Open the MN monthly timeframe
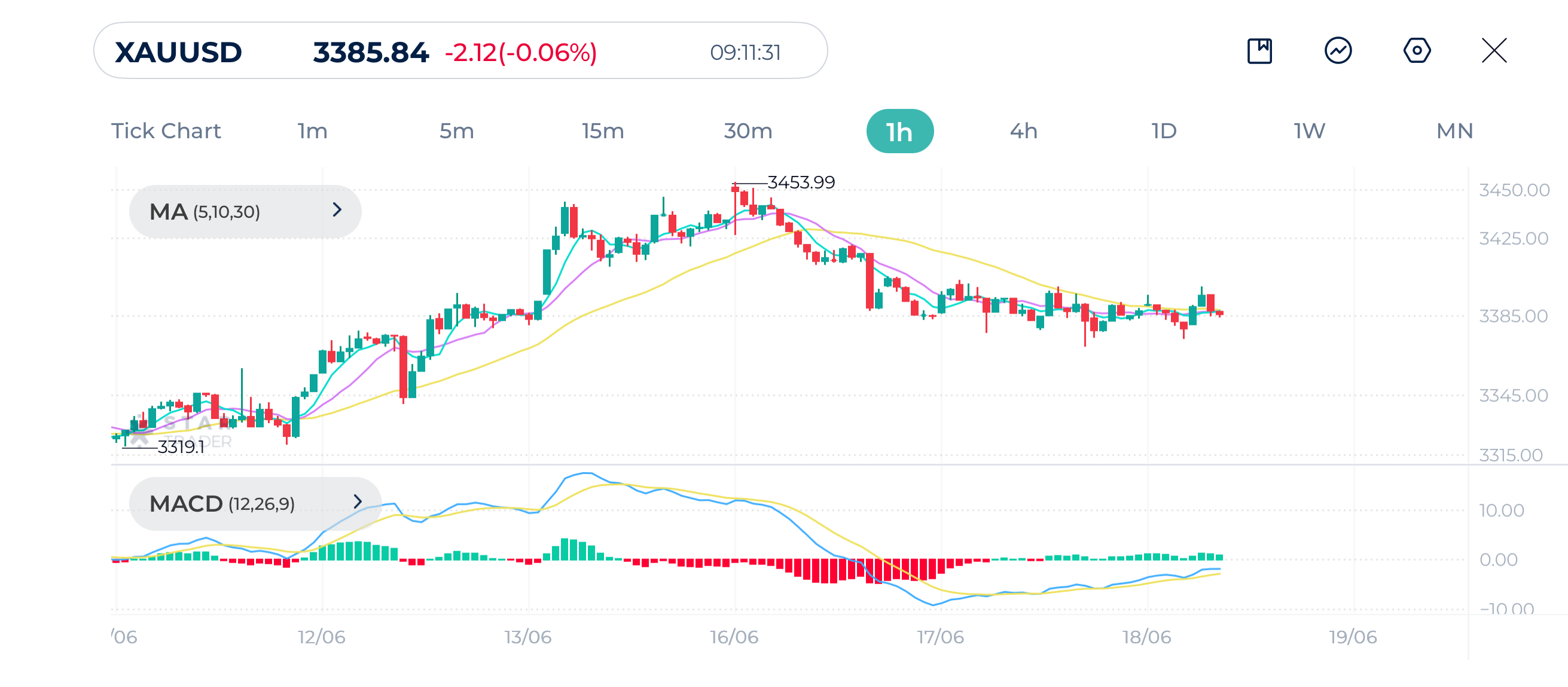Image resolution: width=1568 pixels, height=687 pixels. (x=1454, y=130)
